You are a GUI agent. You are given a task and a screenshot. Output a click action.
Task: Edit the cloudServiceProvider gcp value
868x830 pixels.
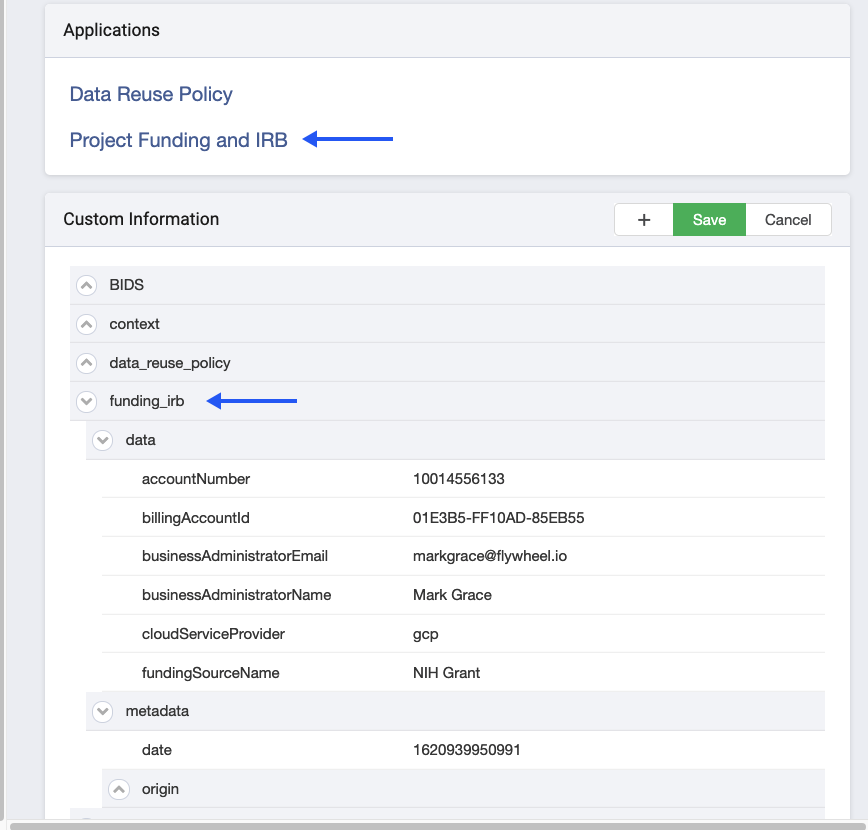426,634
